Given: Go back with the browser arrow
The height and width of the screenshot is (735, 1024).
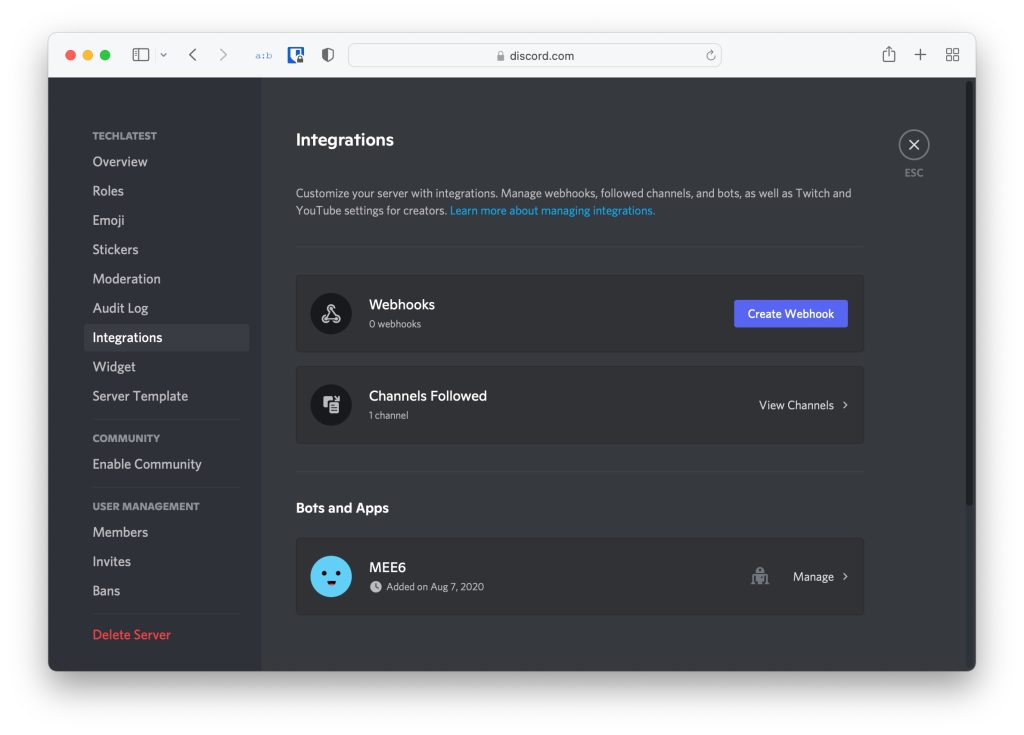Looking at the screenshot, I should point(193,55).
